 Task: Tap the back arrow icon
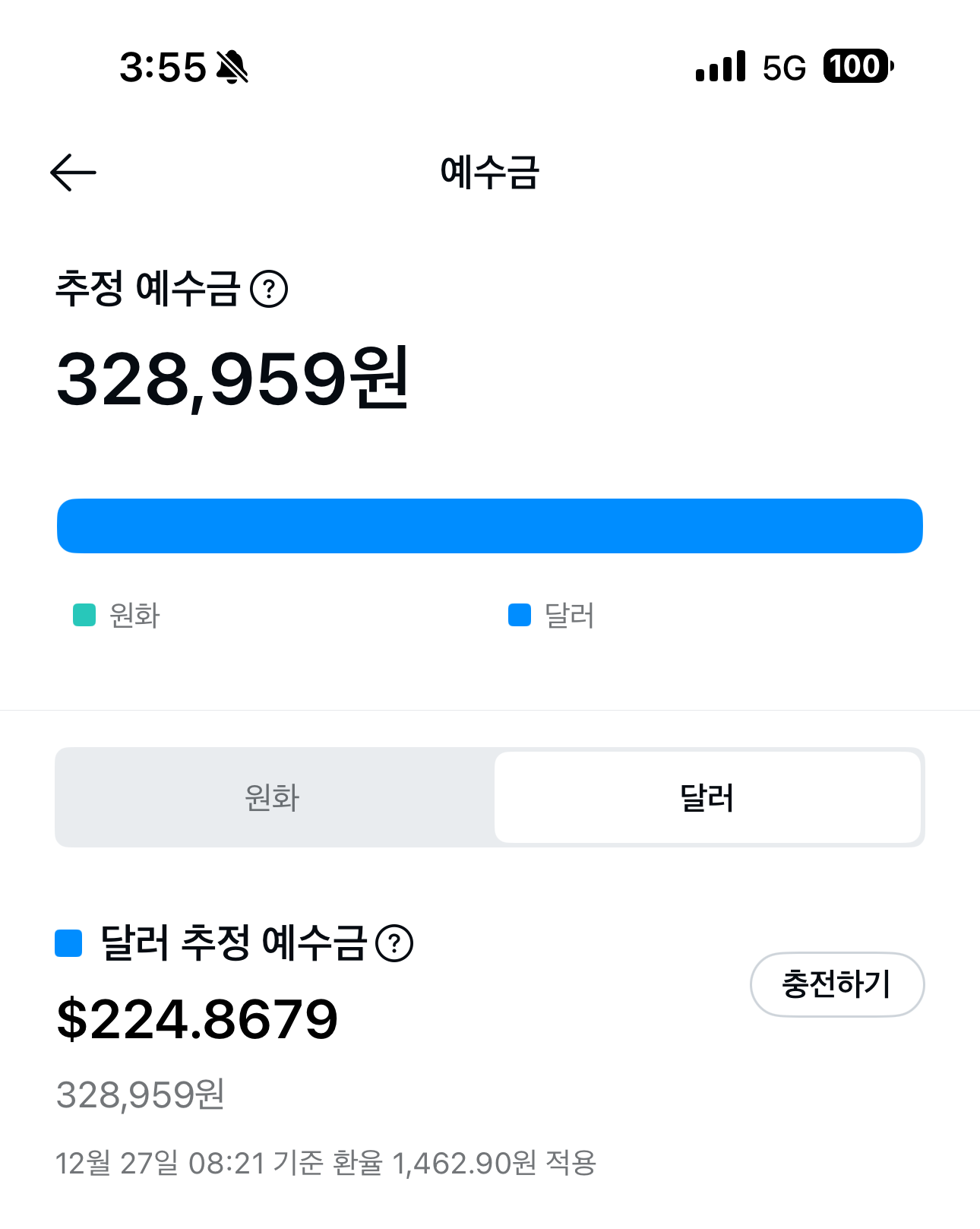coord(73,173)
